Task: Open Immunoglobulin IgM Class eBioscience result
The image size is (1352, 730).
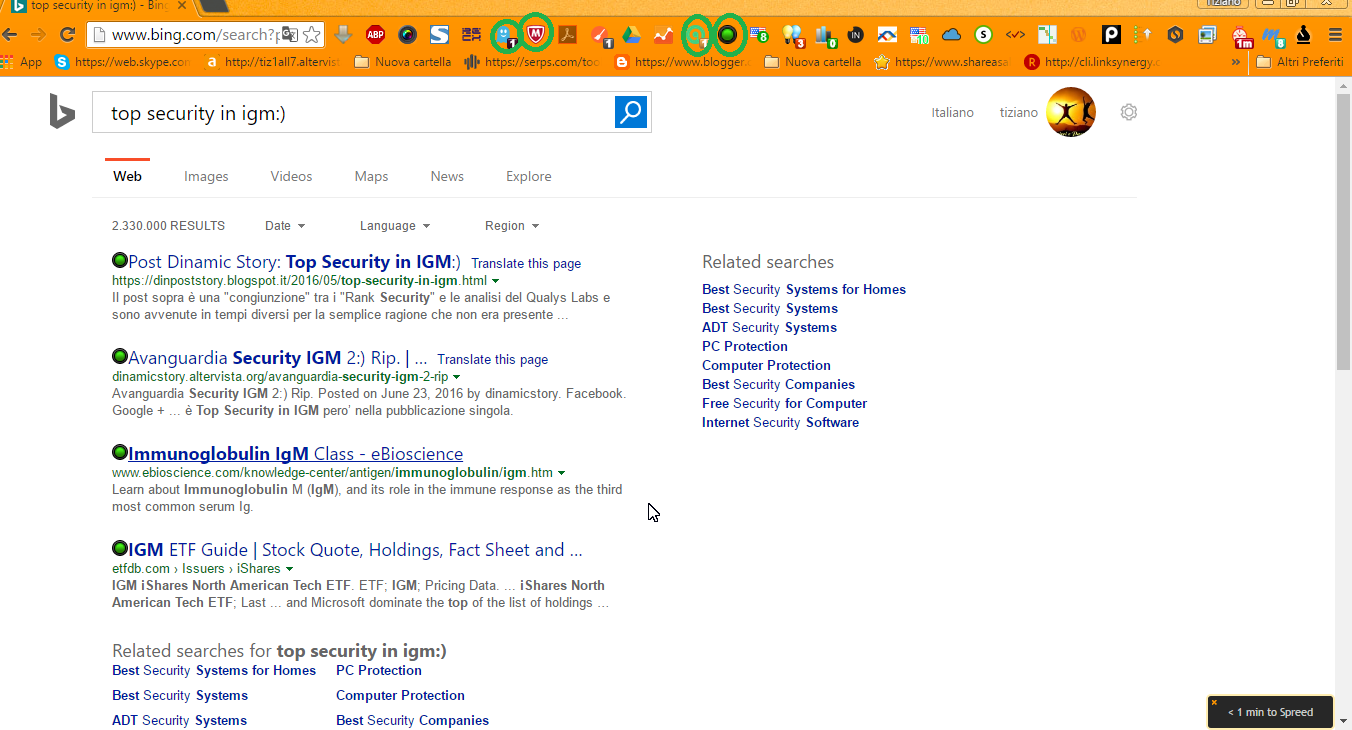Action: tap(295, 454)
